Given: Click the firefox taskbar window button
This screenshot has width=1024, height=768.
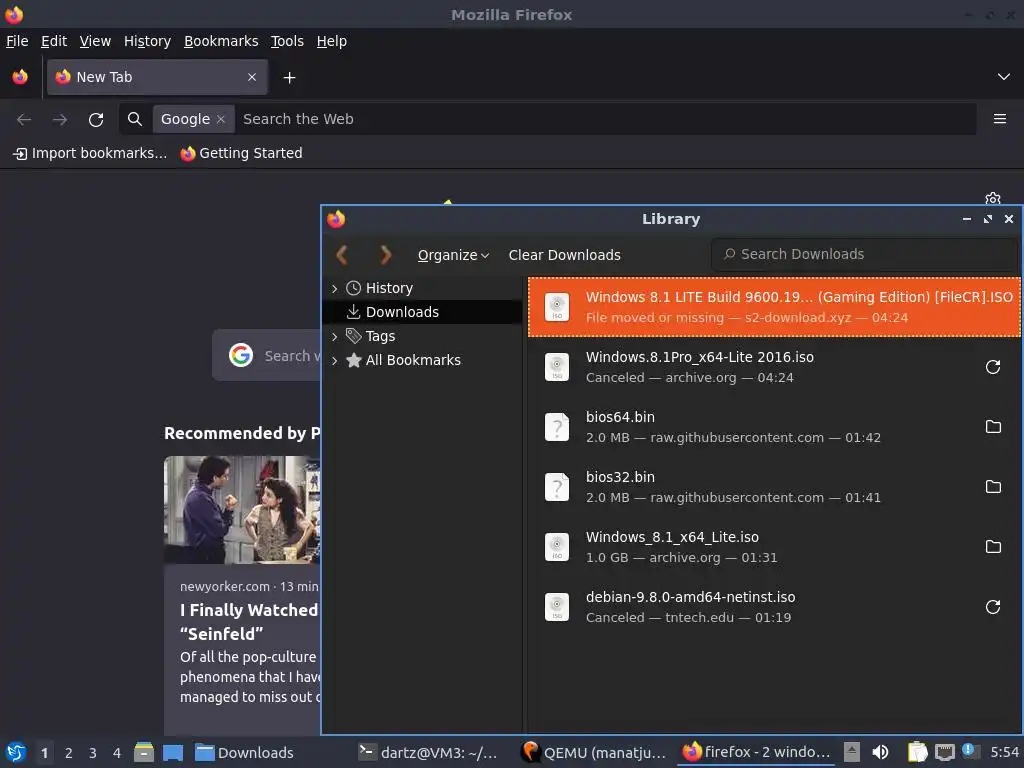Looking at the screenshot, I should (756, 752).
